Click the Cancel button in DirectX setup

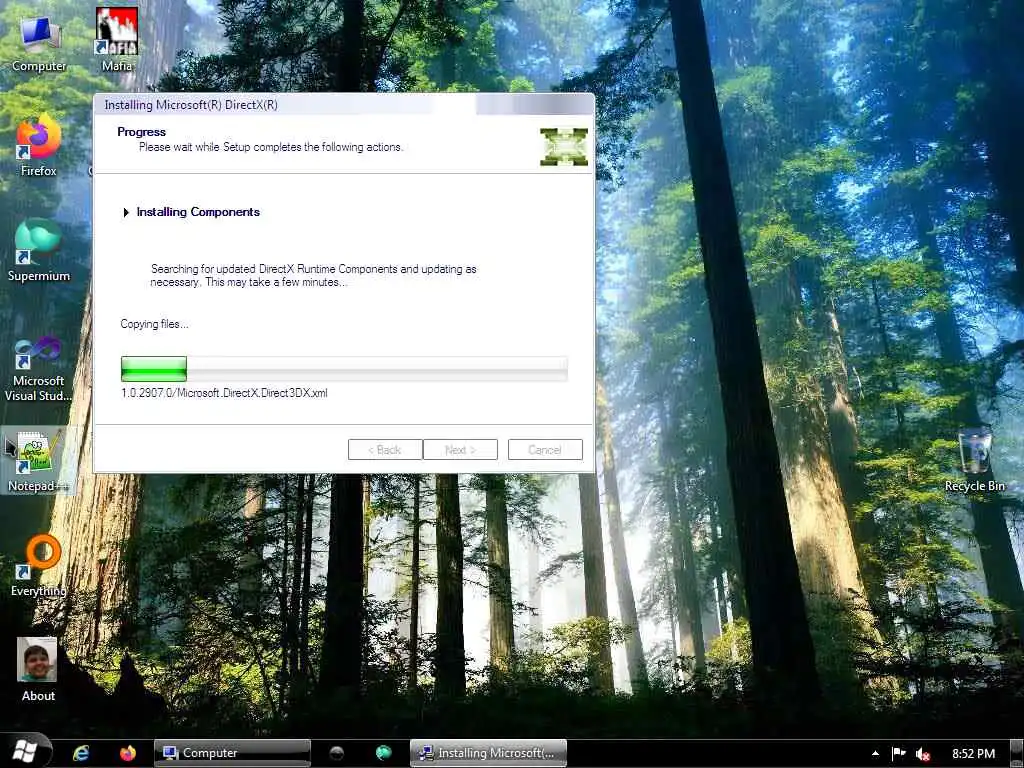[545, 449]
